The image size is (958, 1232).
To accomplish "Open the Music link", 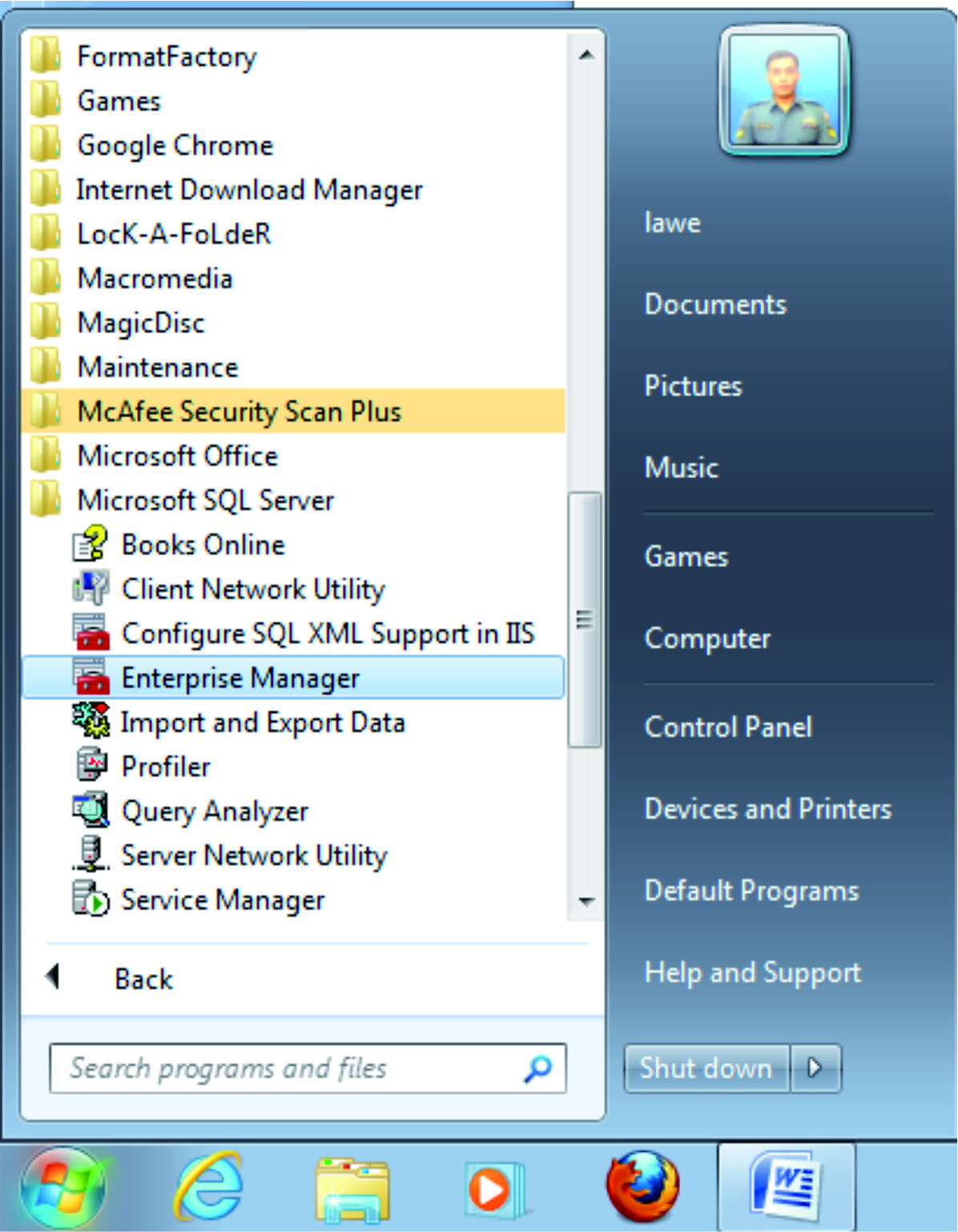I will coord(682,468).
